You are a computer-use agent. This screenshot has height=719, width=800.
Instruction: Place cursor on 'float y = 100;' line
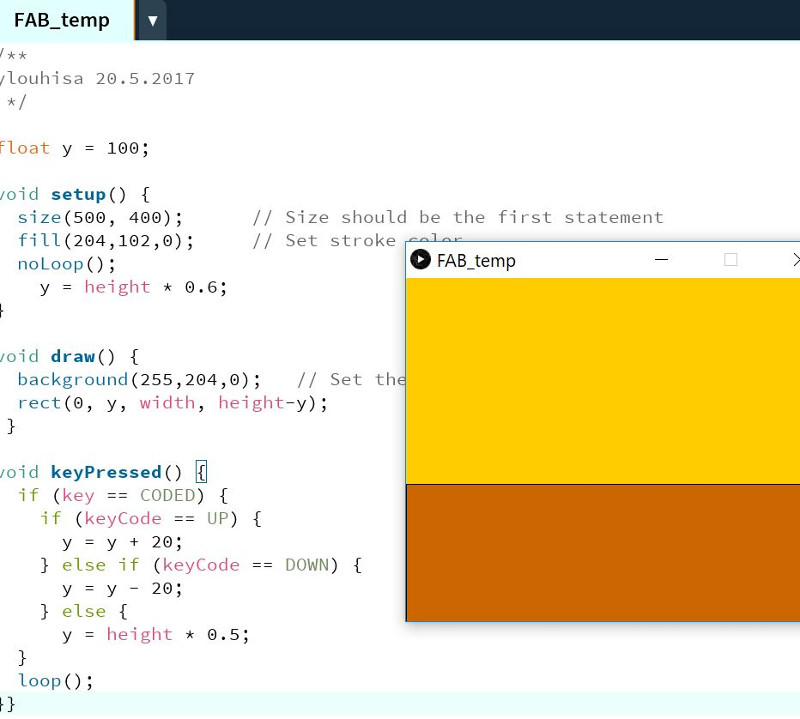coord(74,148)
